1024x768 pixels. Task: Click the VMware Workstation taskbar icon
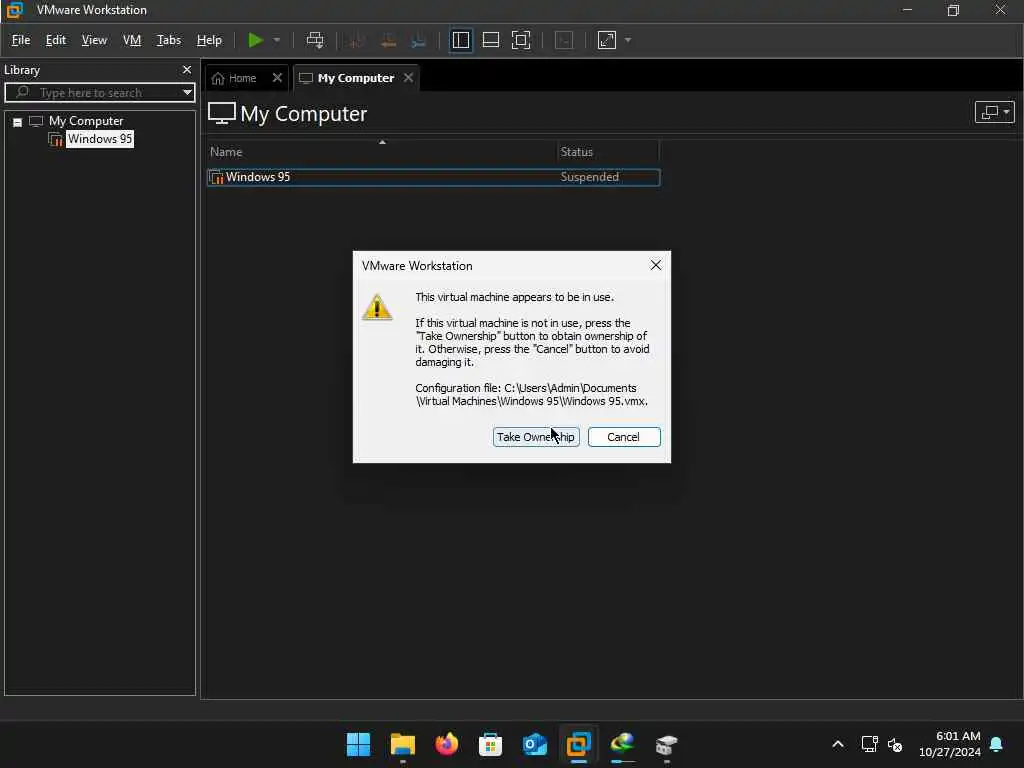click(x=579, y=744)
